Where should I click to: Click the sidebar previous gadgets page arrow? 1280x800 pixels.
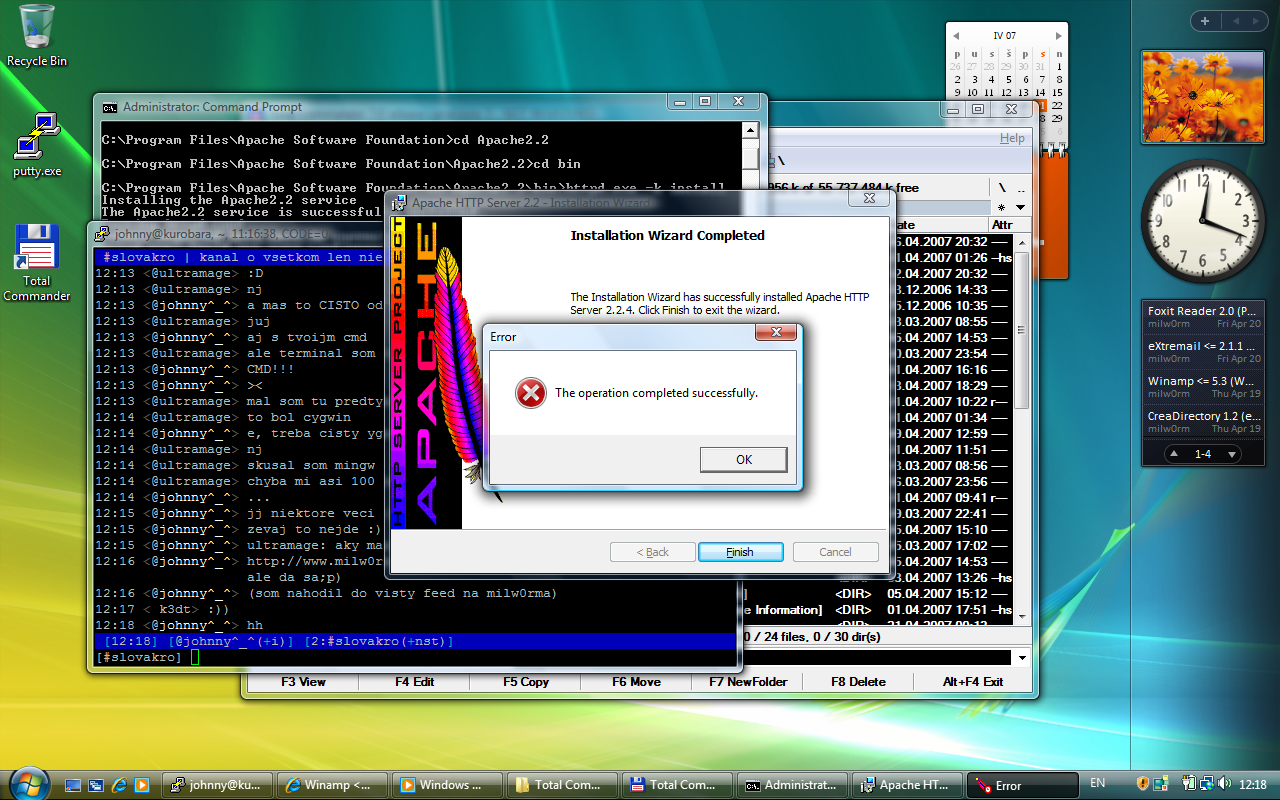pyautogui.click(x=1234, y=21)
